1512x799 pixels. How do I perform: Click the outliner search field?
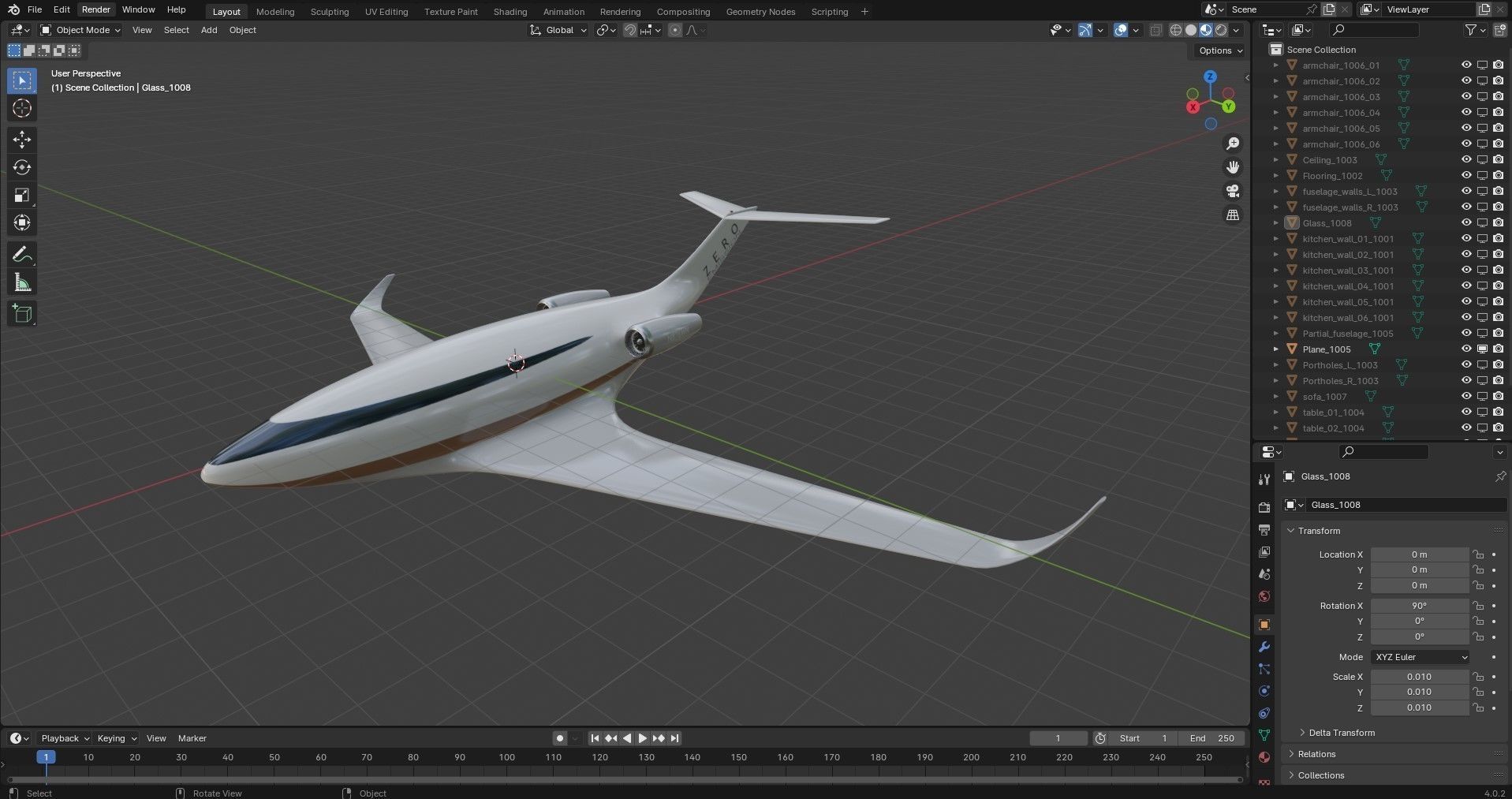point(1373,30)
